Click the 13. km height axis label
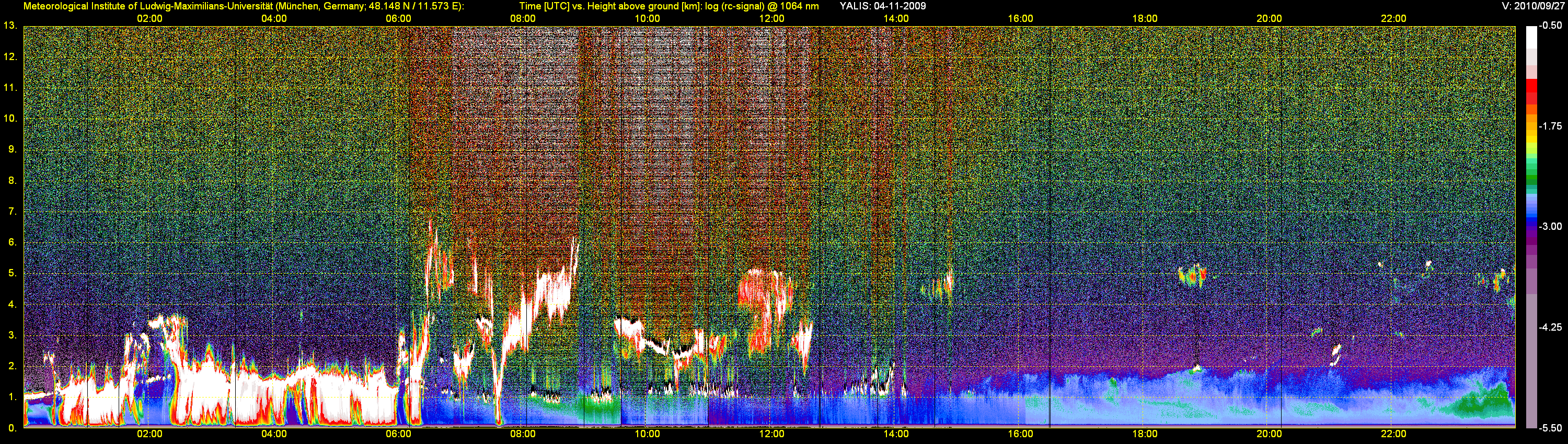The width and height of the screenshot is (1568, 444). pyautogui.click(x=10, y=26)
